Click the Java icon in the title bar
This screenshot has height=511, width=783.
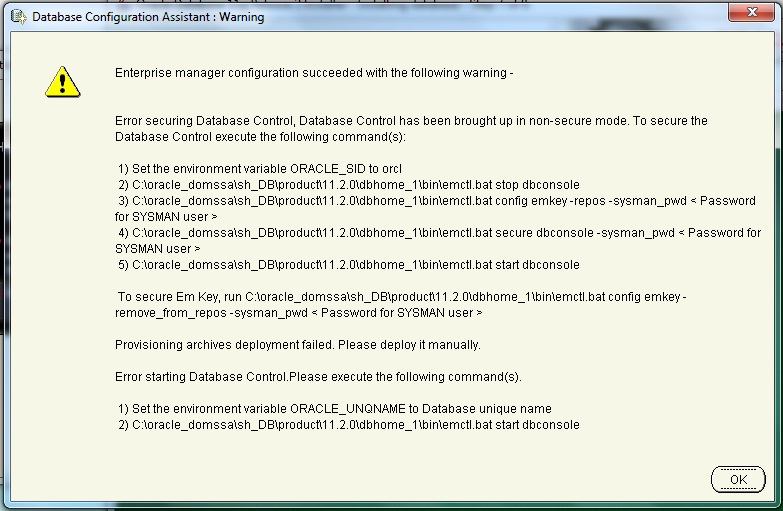18,17
